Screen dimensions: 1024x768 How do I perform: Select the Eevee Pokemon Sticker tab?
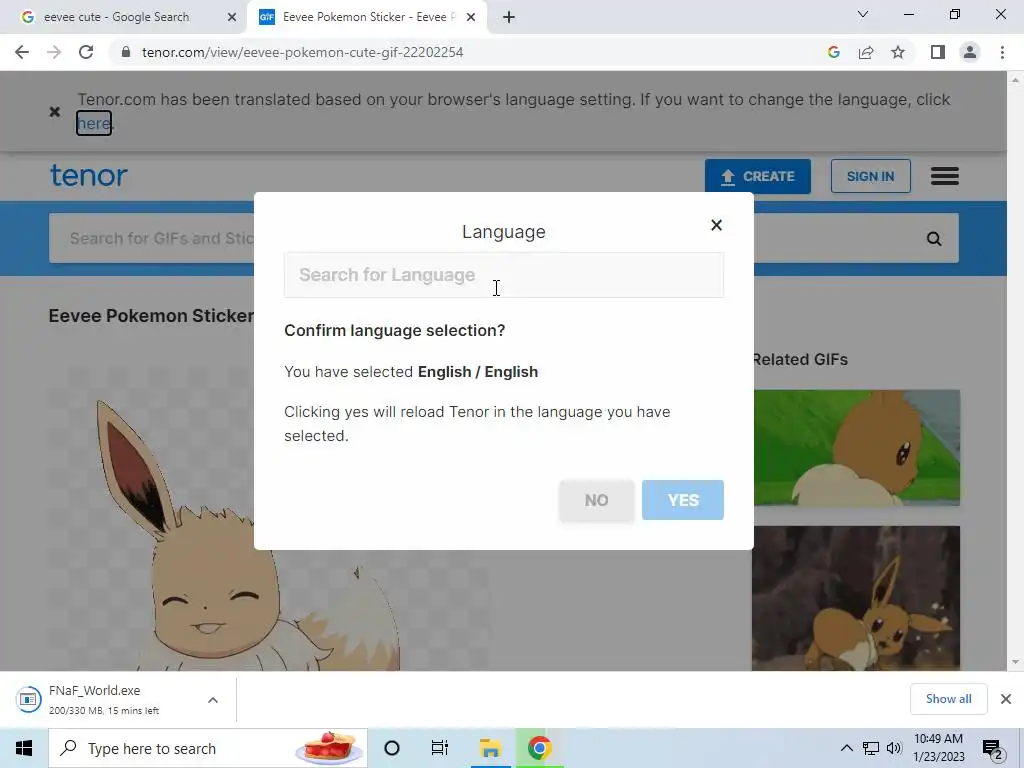(369, 17)
